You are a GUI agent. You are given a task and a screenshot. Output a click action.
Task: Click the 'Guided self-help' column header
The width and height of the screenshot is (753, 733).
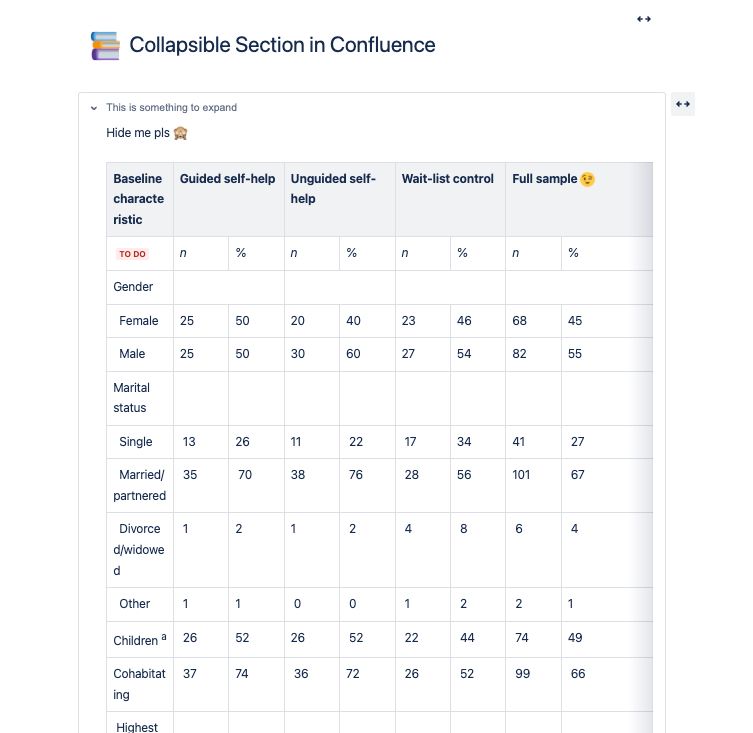coord(227,179)
